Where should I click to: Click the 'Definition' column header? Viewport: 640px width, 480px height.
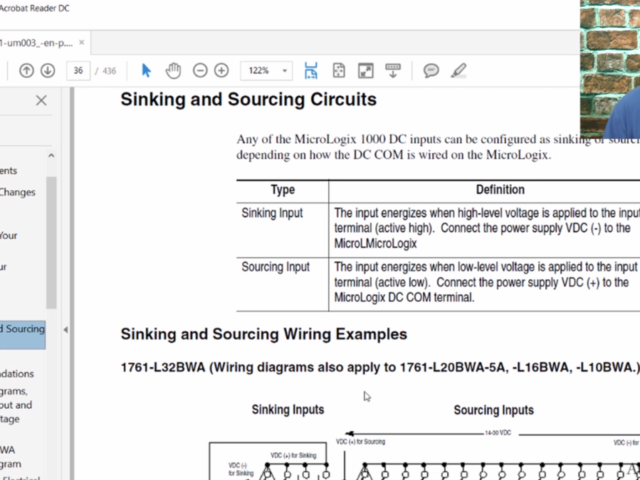pos(500,190)
